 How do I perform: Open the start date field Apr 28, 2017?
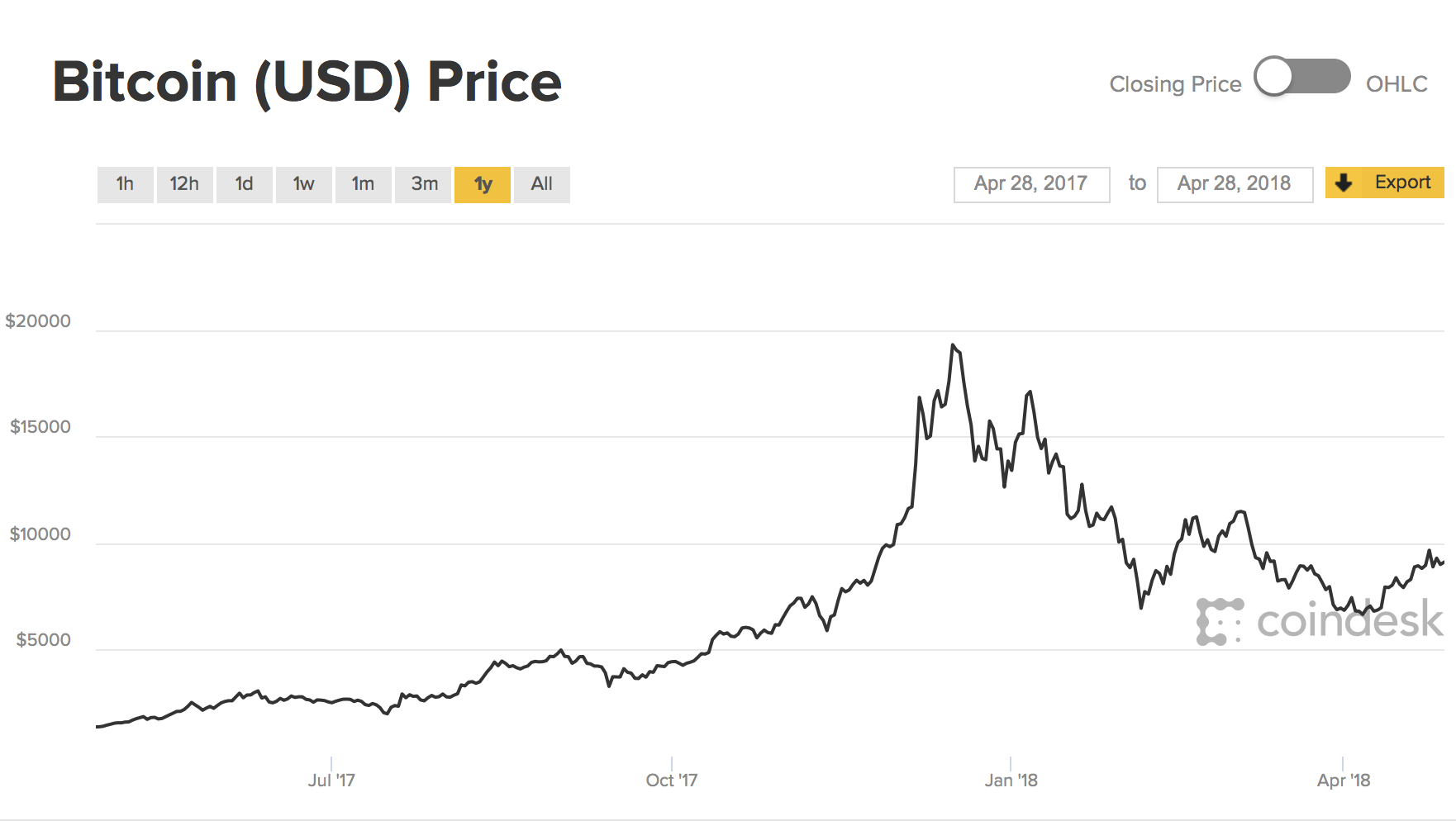[x=1031, y=184]
